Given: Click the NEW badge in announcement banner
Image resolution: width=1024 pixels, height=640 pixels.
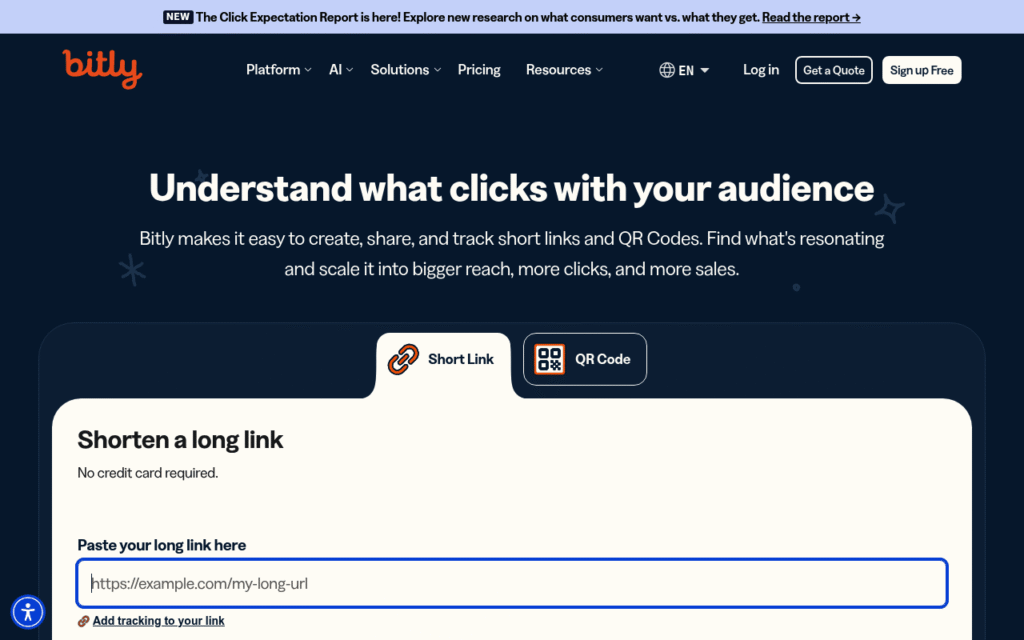Looking at the screenshot, I should coord(178,17).
